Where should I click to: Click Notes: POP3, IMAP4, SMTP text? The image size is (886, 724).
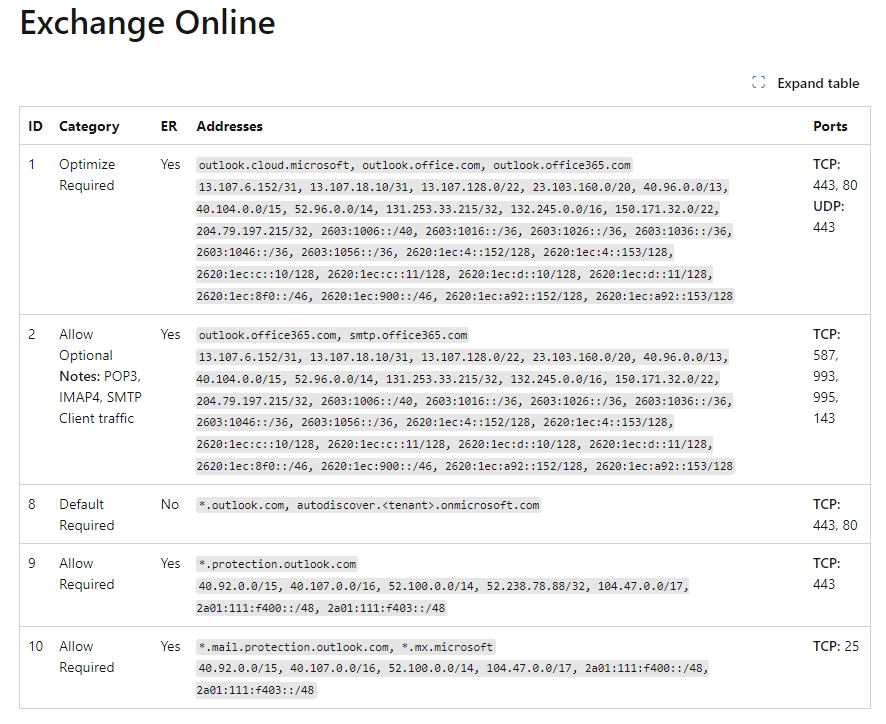[100, 397]
